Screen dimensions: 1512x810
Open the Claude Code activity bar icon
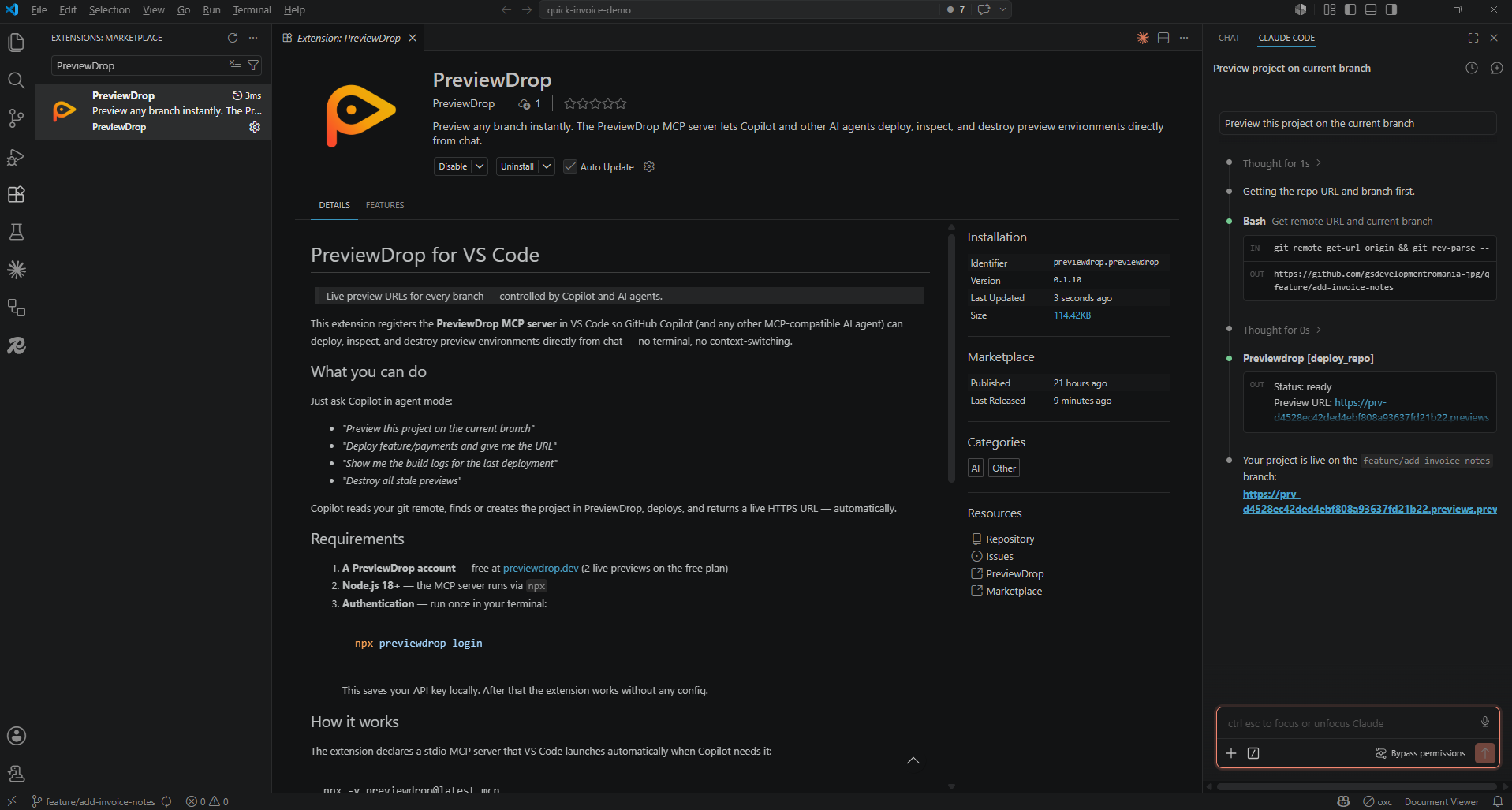tap(16, 270)
